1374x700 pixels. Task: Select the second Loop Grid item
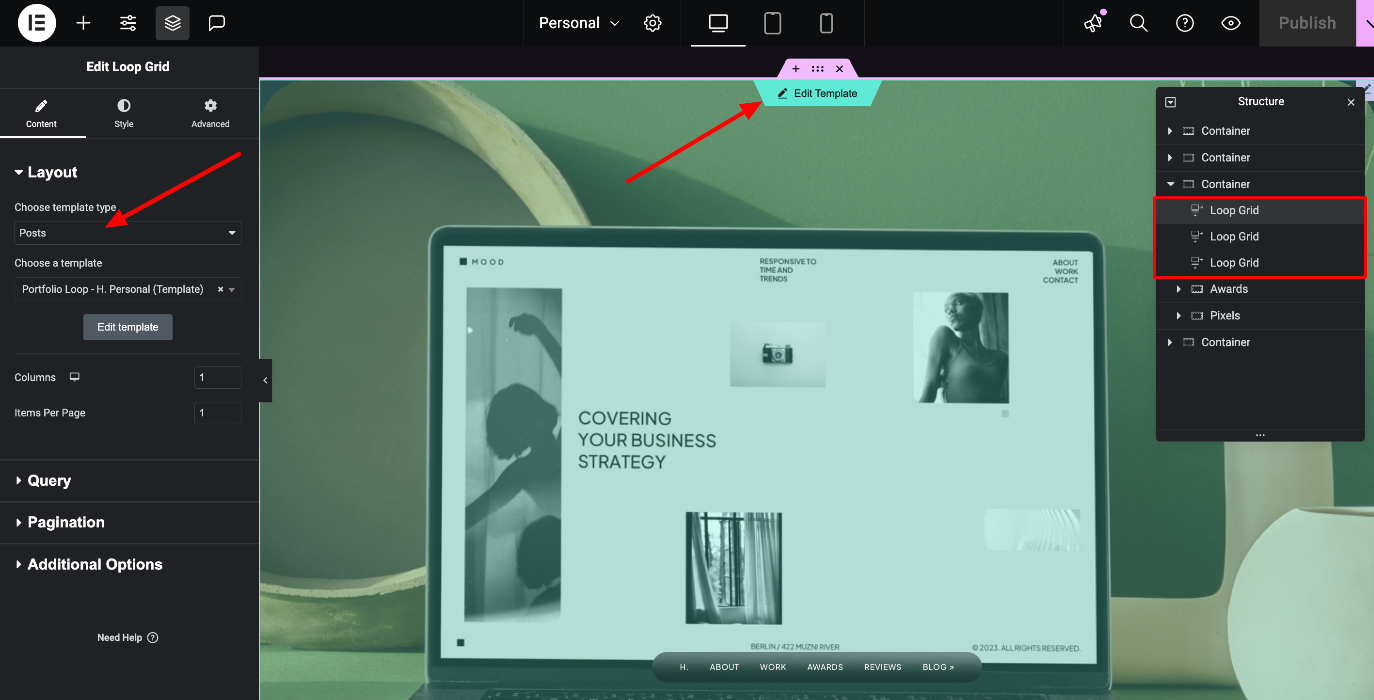[1260, 236]
